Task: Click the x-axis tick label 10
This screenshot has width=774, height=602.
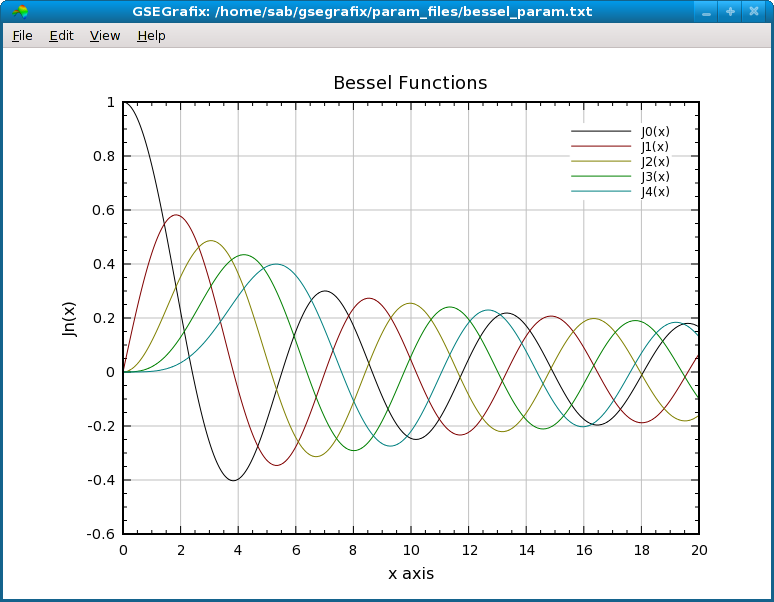Action: [x=410, y=549]
